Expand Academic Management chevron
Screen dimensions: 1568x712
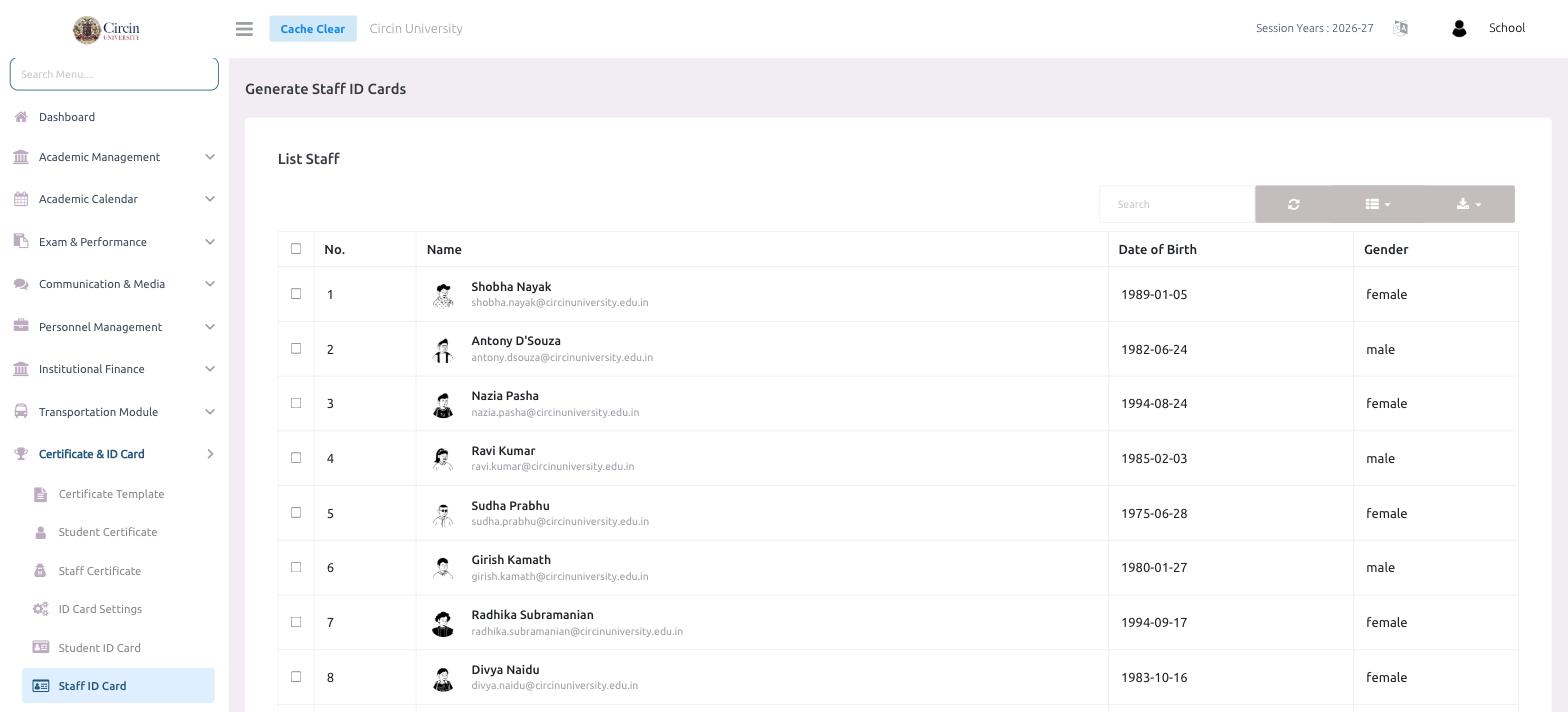(210, 157)
